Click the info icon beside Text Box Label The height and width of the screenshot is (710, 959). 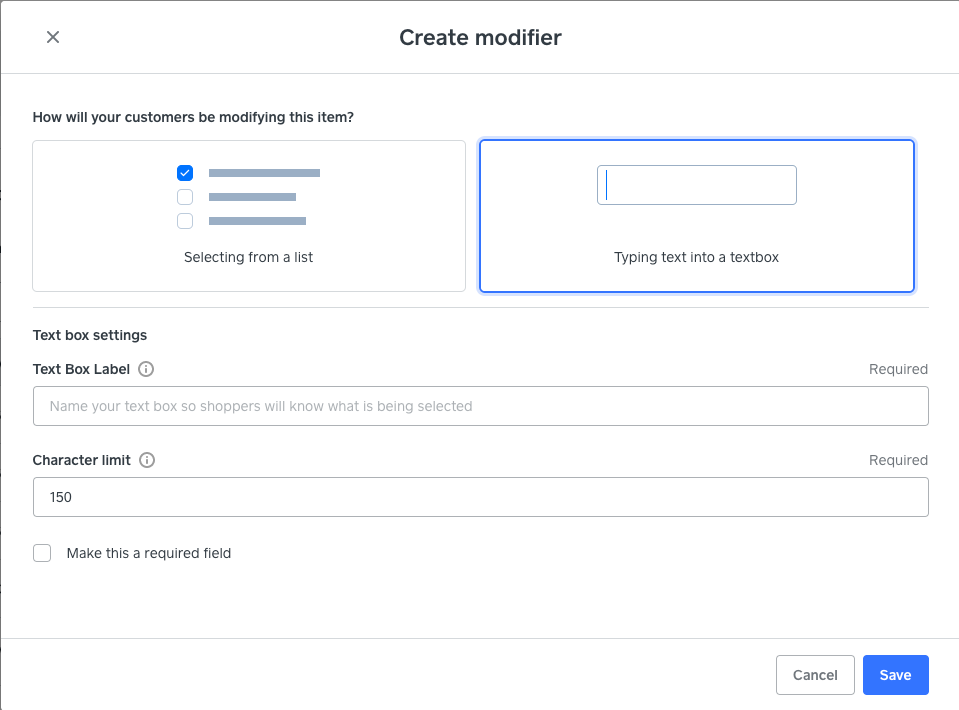[x=146, y=369]
